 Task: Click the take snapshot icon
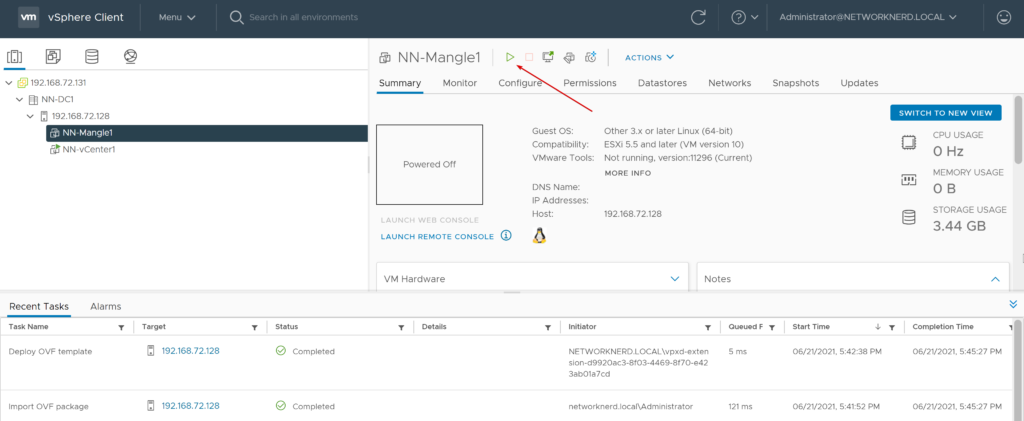tap(590, 57)
